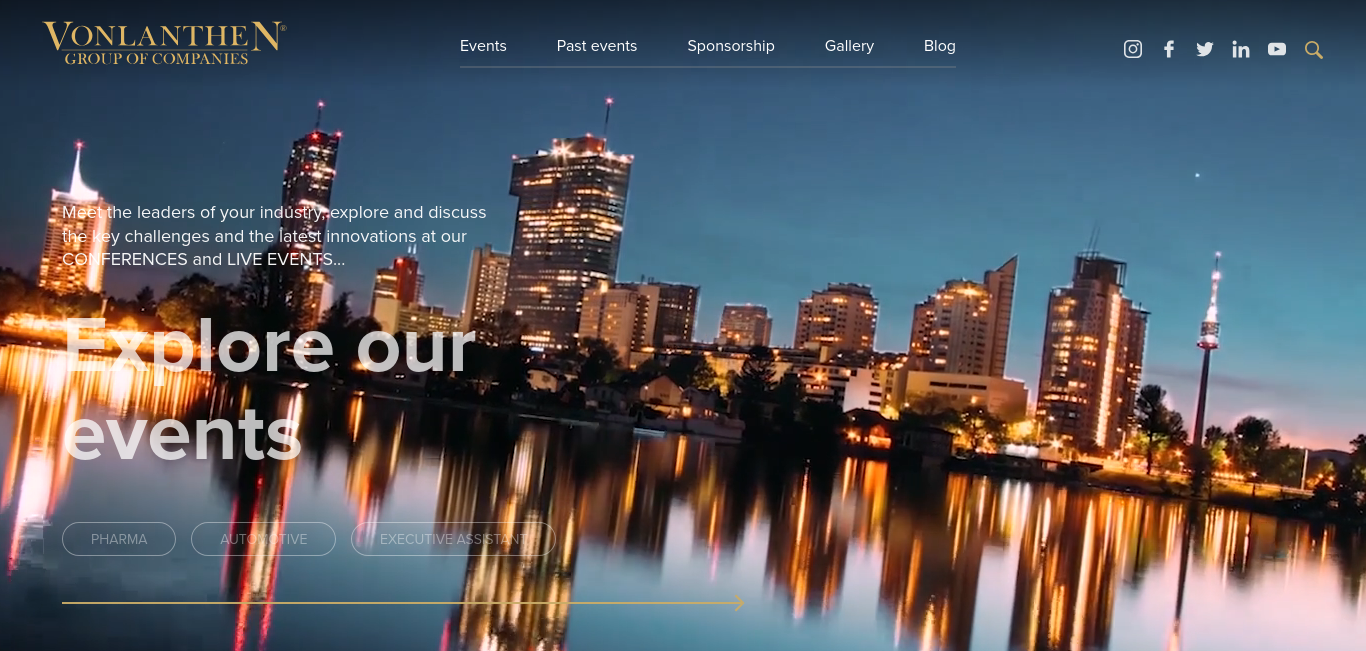Click the Vonlanthen Group of Companies logo
The width and height of the screenshot is (1366, 651).
(x=164, y=43)
